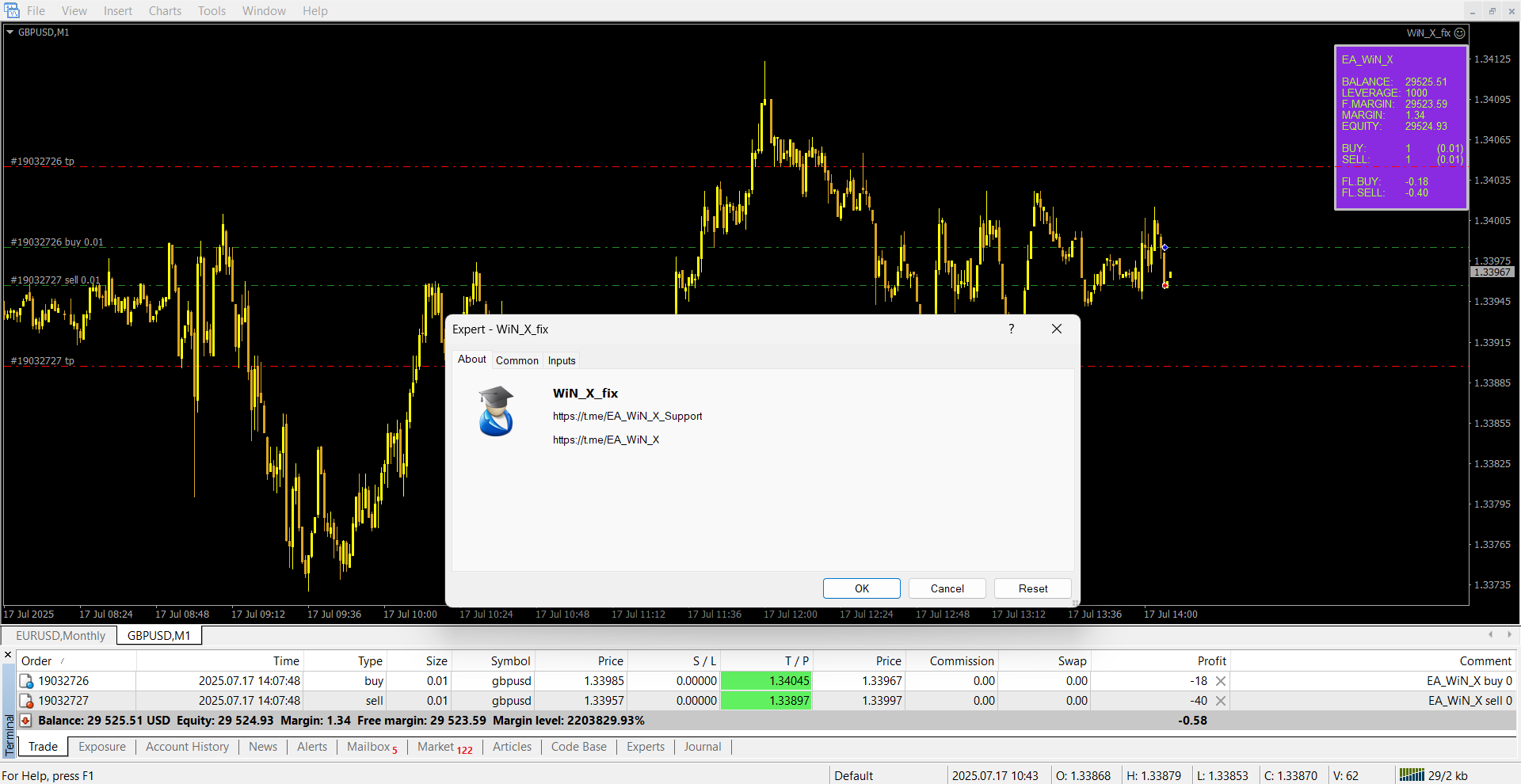Viewport: 1521px width, 784px height.
Task: Select the EURUSD,Monthly chart tab
Action: pos(60,636)
